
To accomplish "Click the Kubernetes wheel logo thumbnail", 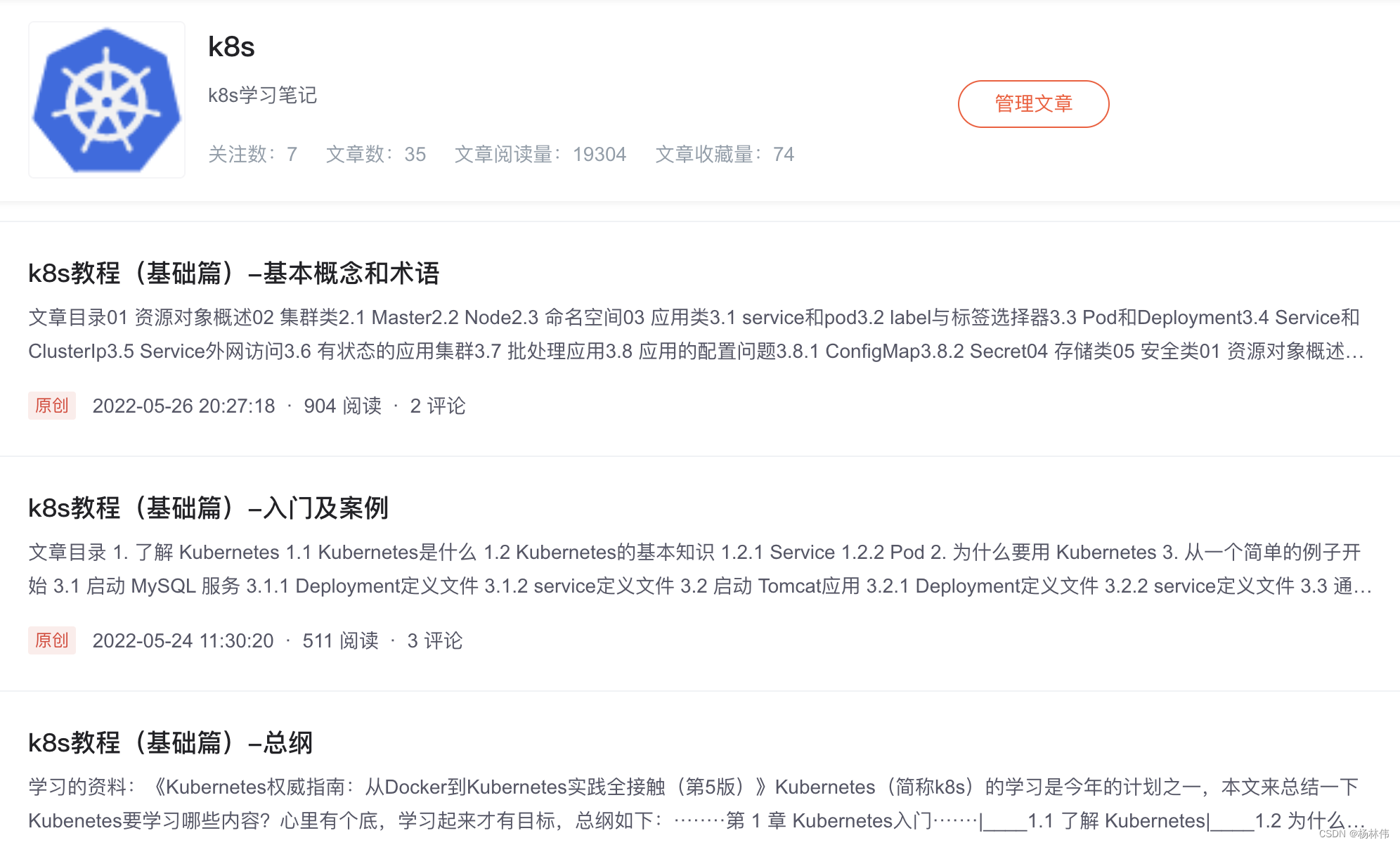I will pos(107,100).
